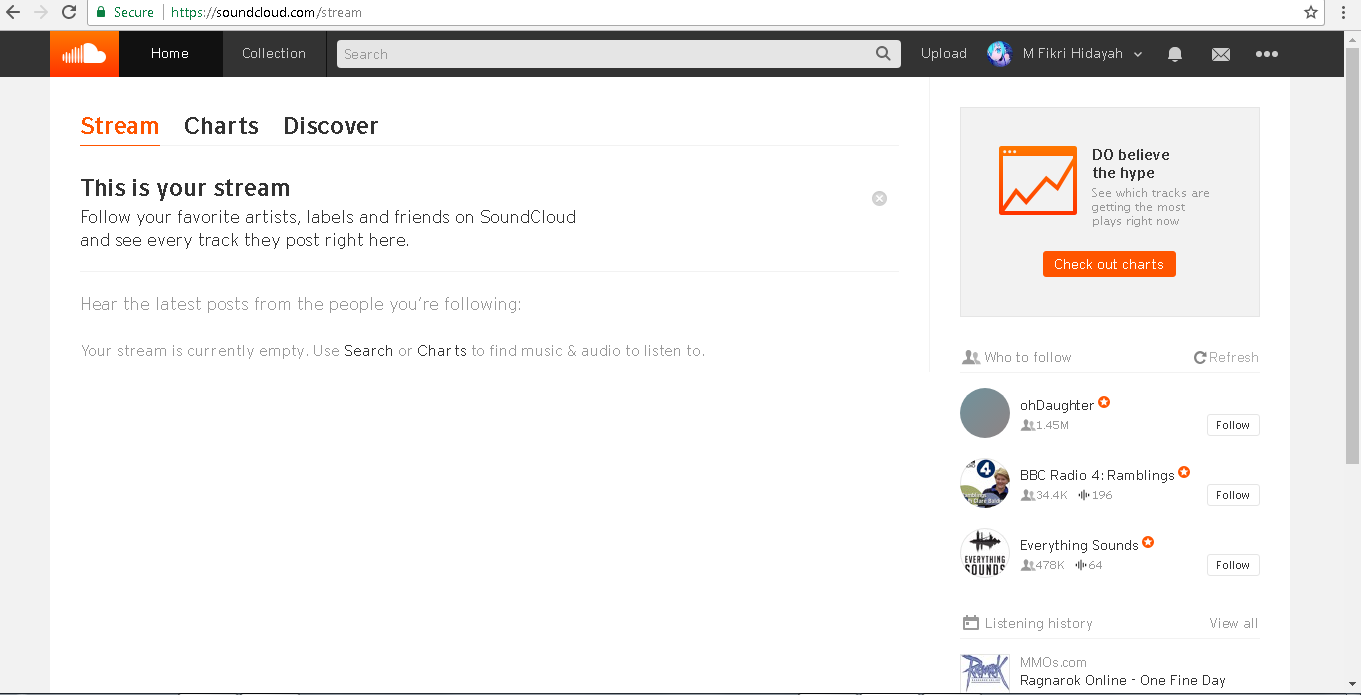
Task: Open BBC Radio 4: Ramblings avatar
Action: click(x=985, y=483)
